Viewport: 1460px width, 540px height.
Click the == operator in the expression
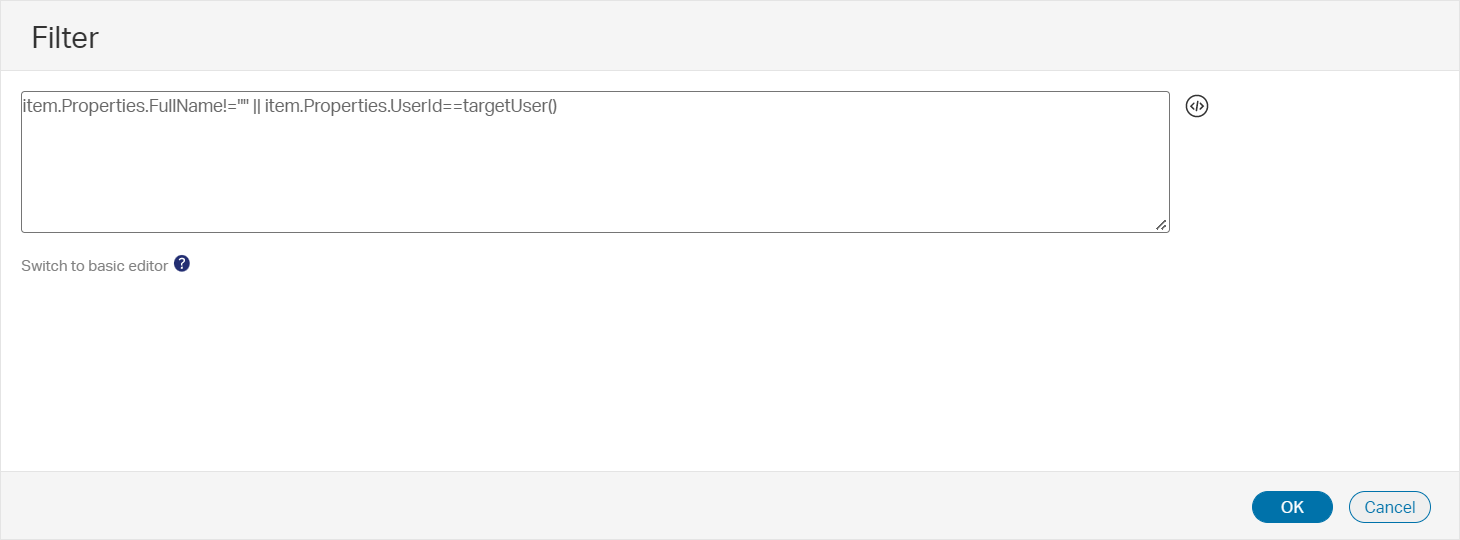pos(453,106)
